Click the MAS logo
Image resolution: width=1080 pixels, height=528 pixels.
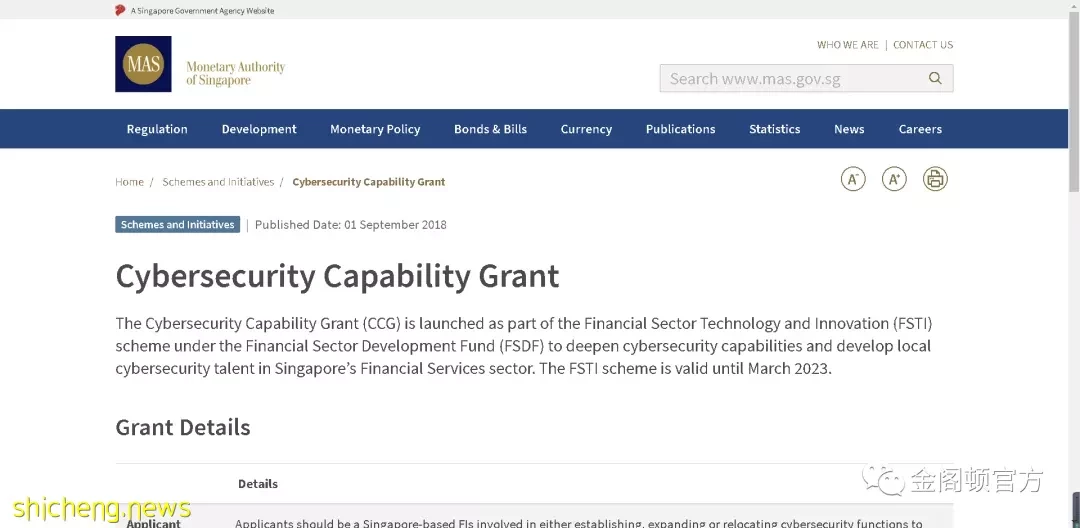point(143,64)
